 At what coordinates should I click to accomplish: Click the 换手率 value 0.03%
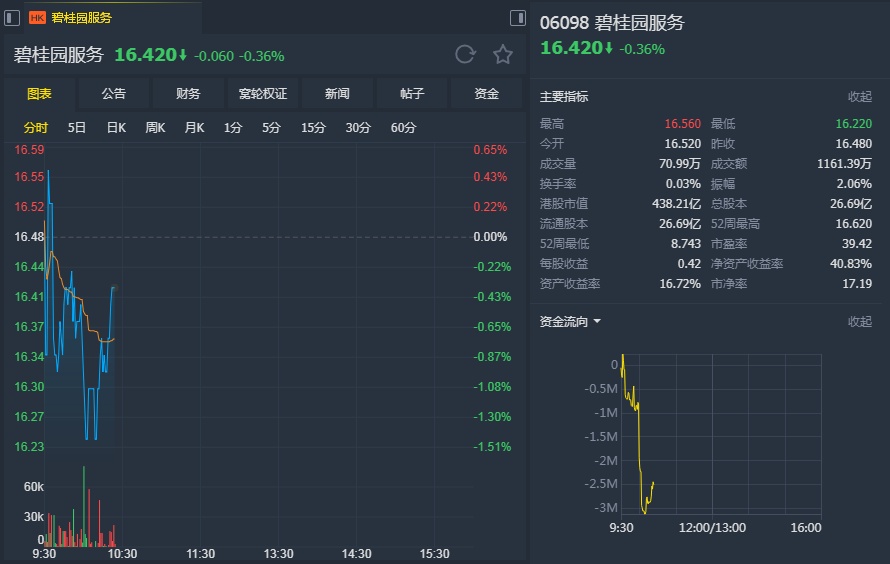683,184
